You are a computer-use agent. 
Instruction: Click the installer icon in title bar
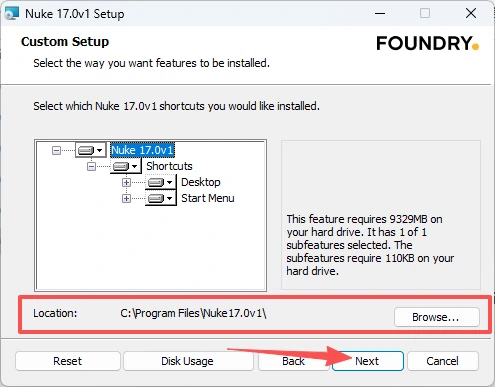pyautogui.click(x=12, y=14)
